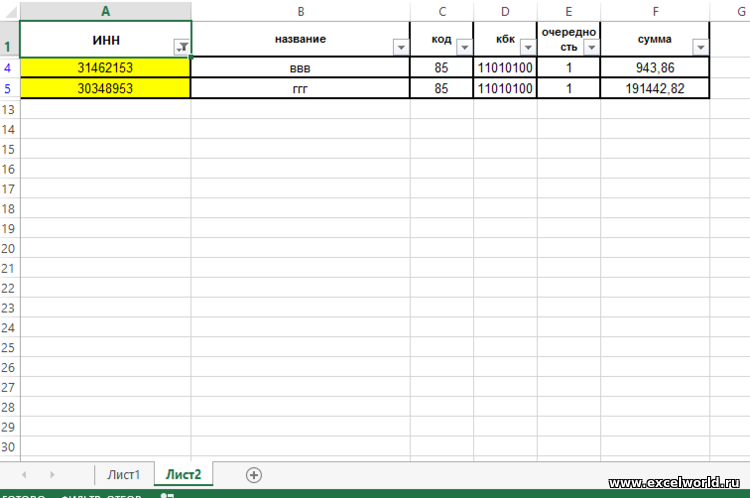Viewport: 750px width, 498px height.
Task: Click код cell 85 in row 5
Action: (x=441, y=89)
